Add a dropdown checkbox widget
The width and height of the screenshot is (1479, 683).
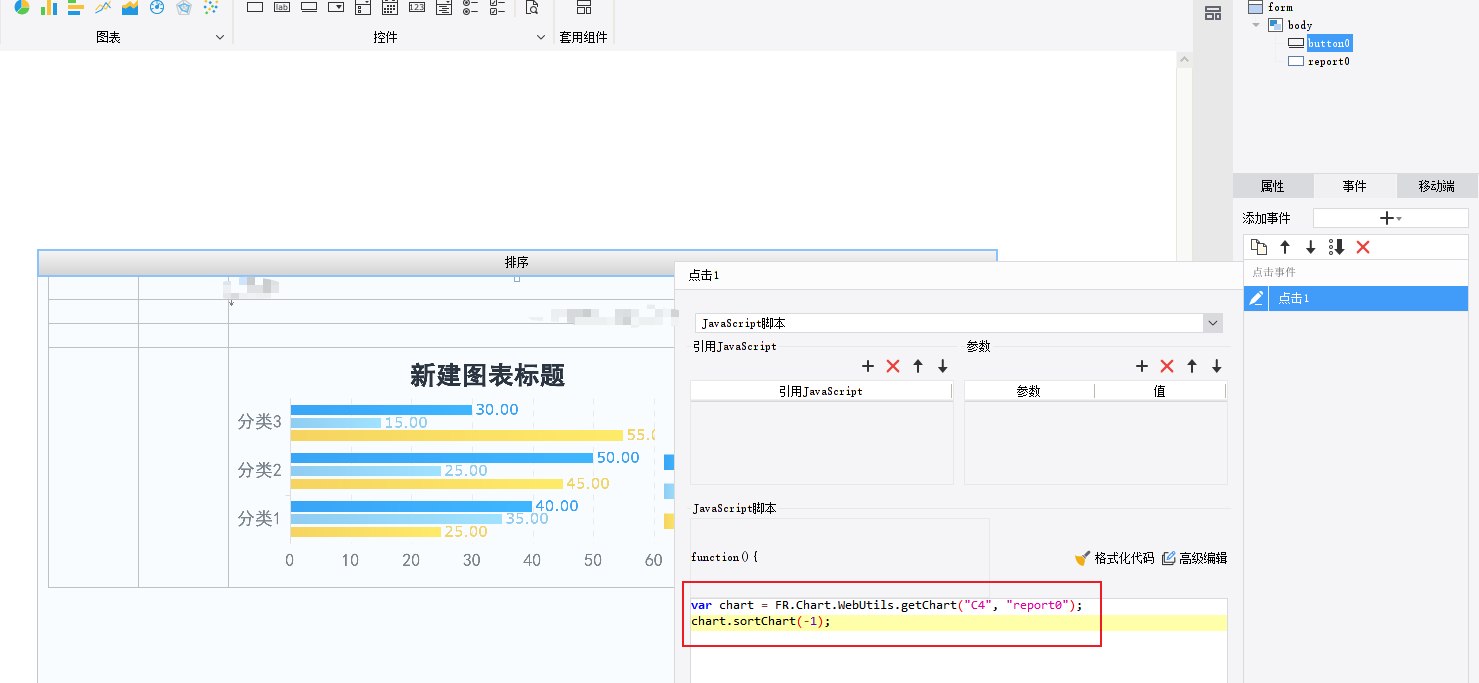[363, 7]
